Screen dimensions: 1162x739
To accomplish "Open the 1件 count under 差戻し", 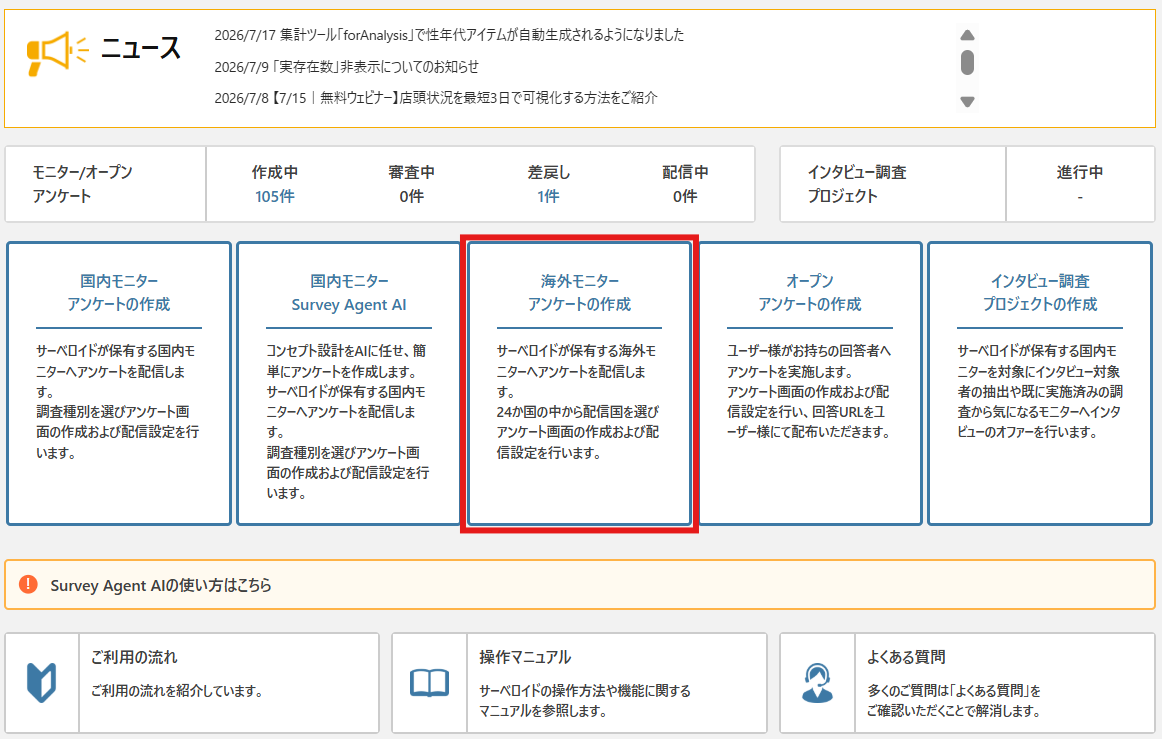I will coord(548,196).
